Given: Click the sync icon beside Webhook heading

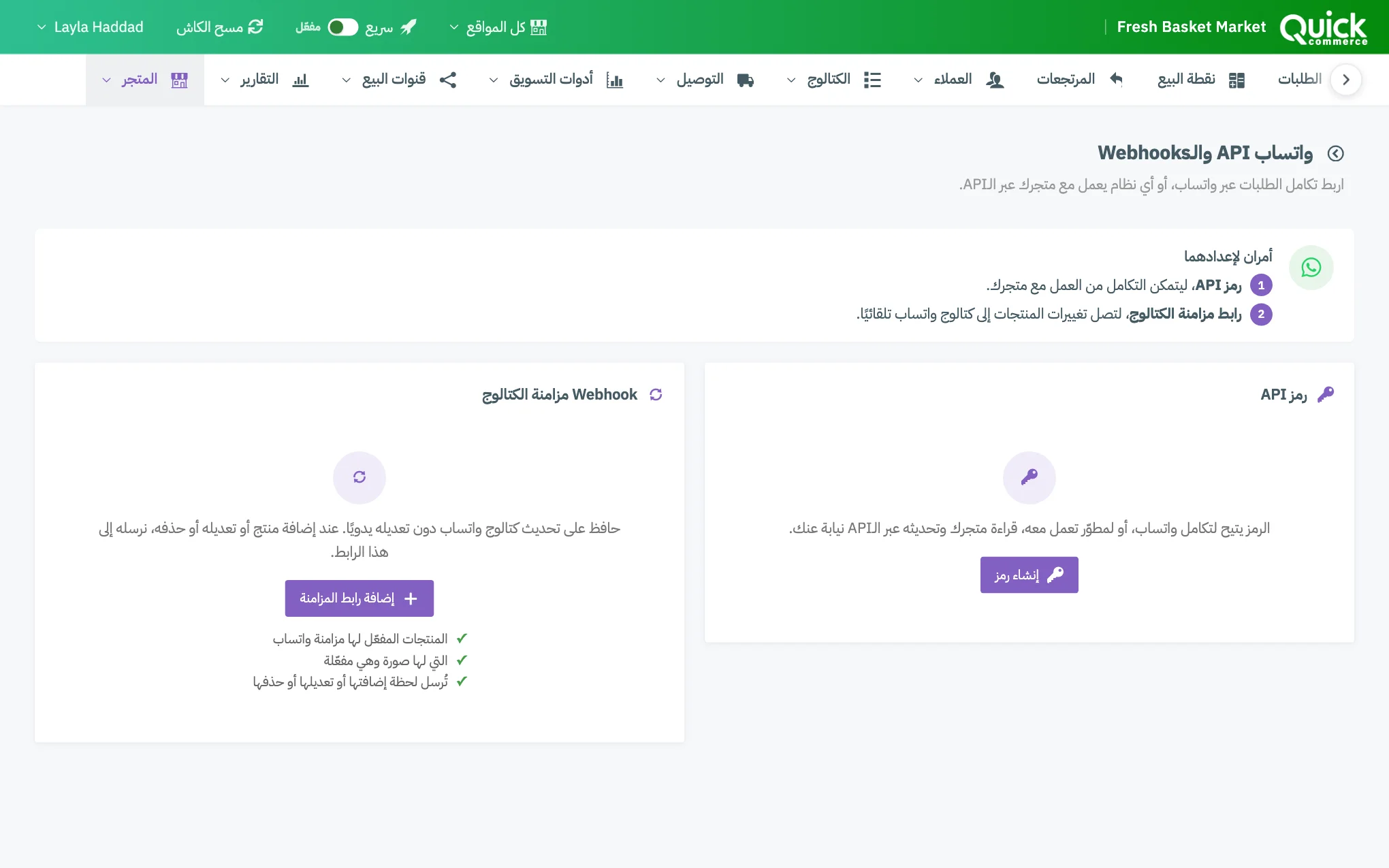Looking at the screenshot, I should 656,395.
